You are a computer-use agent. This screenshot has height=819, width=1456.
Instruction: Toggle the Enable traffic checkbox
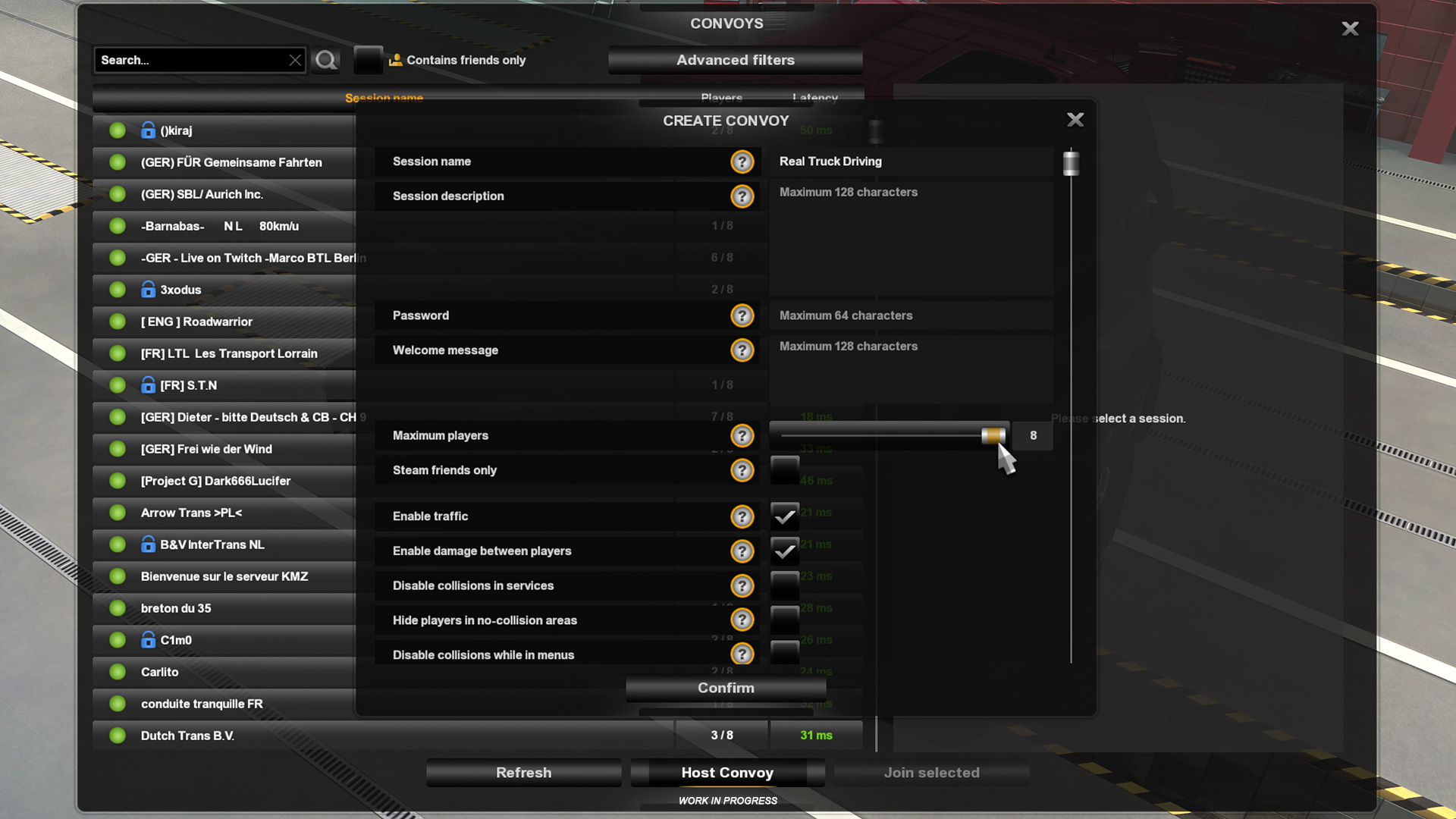(785, 516)
